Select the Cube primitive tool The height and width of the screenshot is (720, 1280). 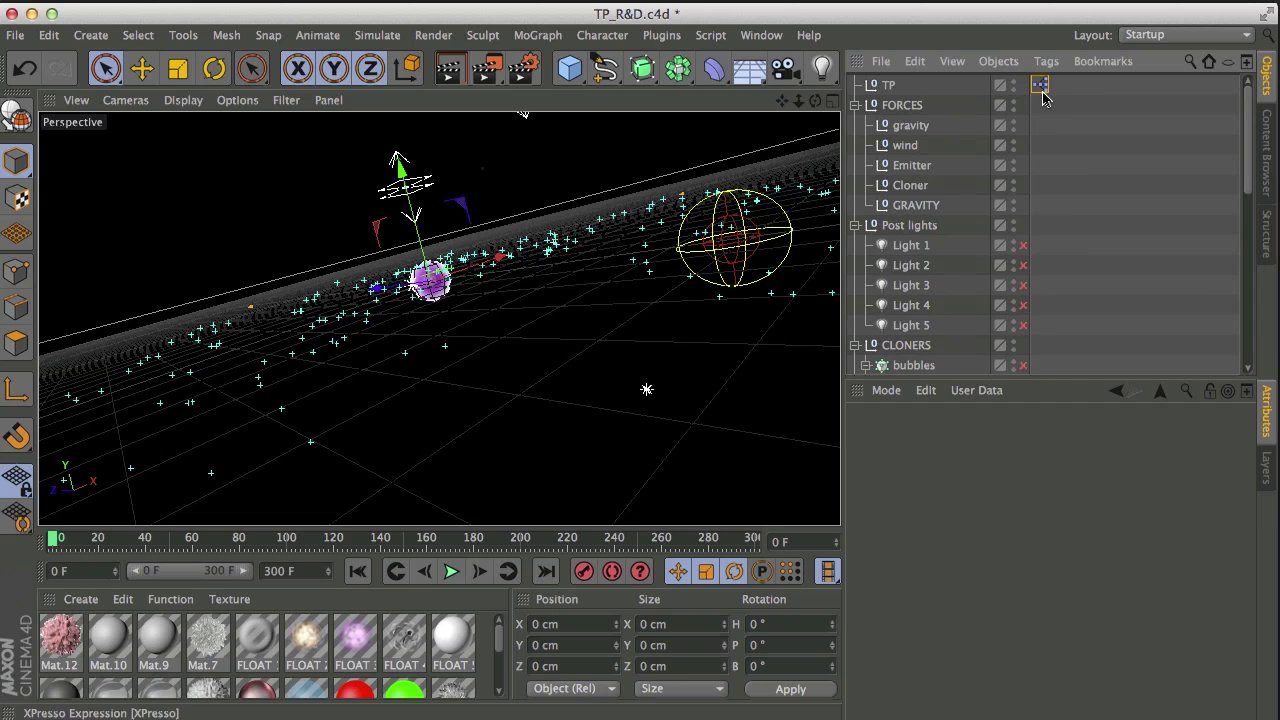click(569, 68)
